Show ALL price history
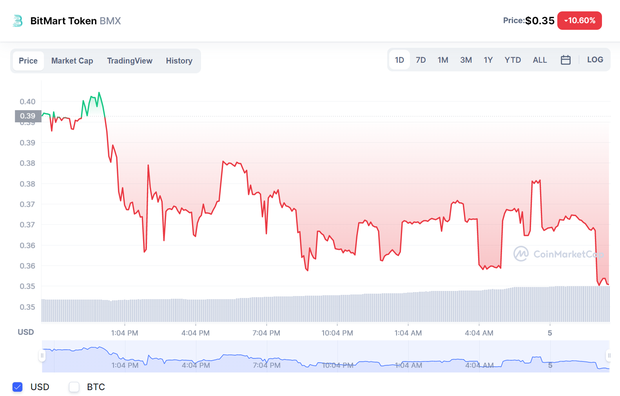Viewport: 620px width, 396px height. tap(540, 60)
